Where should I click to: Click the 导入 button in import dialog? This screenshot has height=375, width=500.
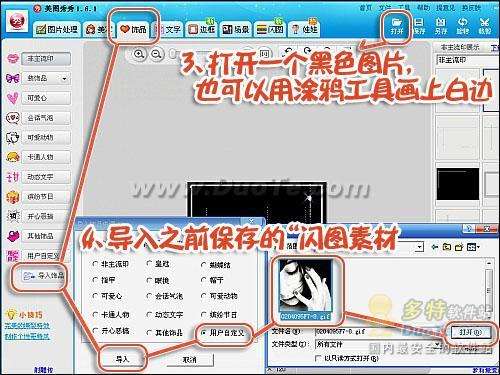pos(122,359)
